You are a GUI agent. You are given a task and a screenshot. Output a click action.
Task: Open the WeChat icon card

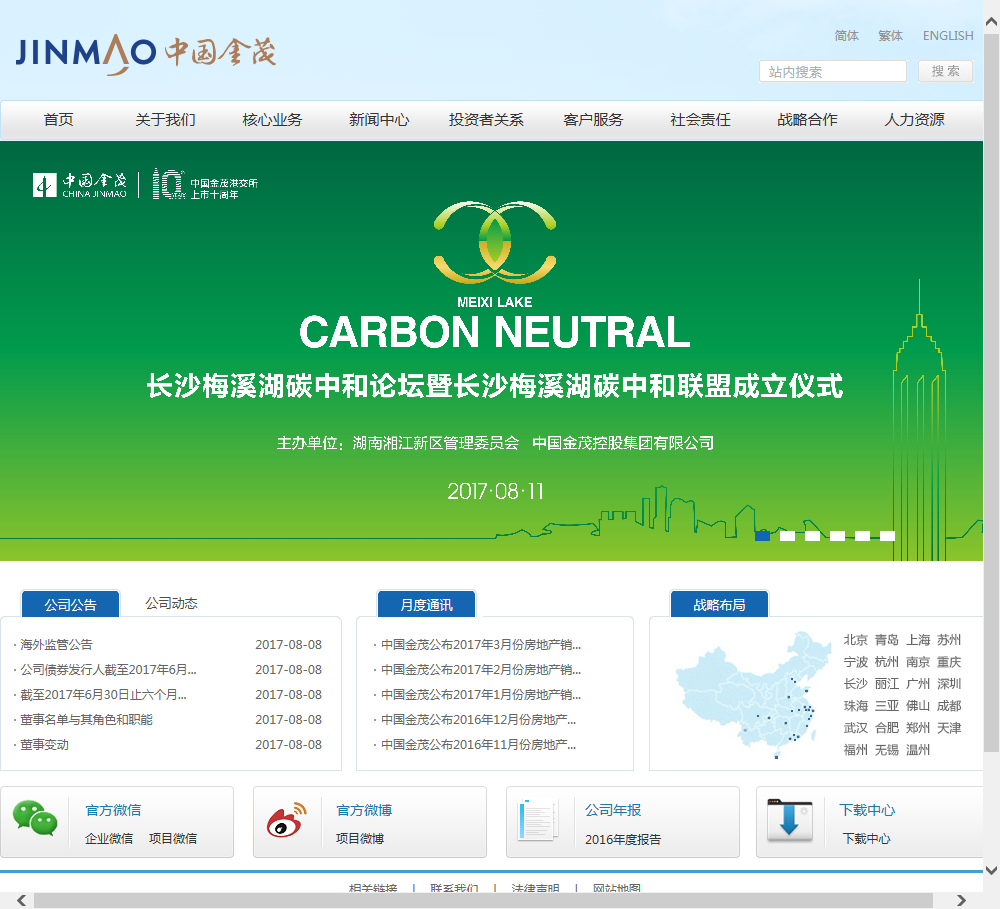[35, 818]
